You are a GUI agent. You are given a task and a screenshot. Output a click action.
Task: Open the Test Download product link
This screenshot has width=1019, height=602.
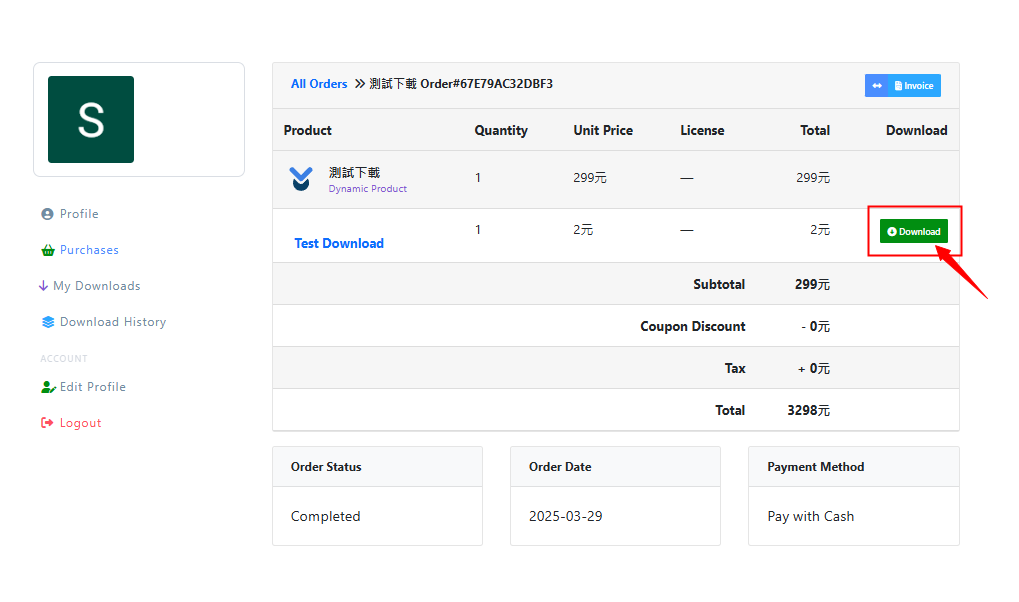[339, 243]
